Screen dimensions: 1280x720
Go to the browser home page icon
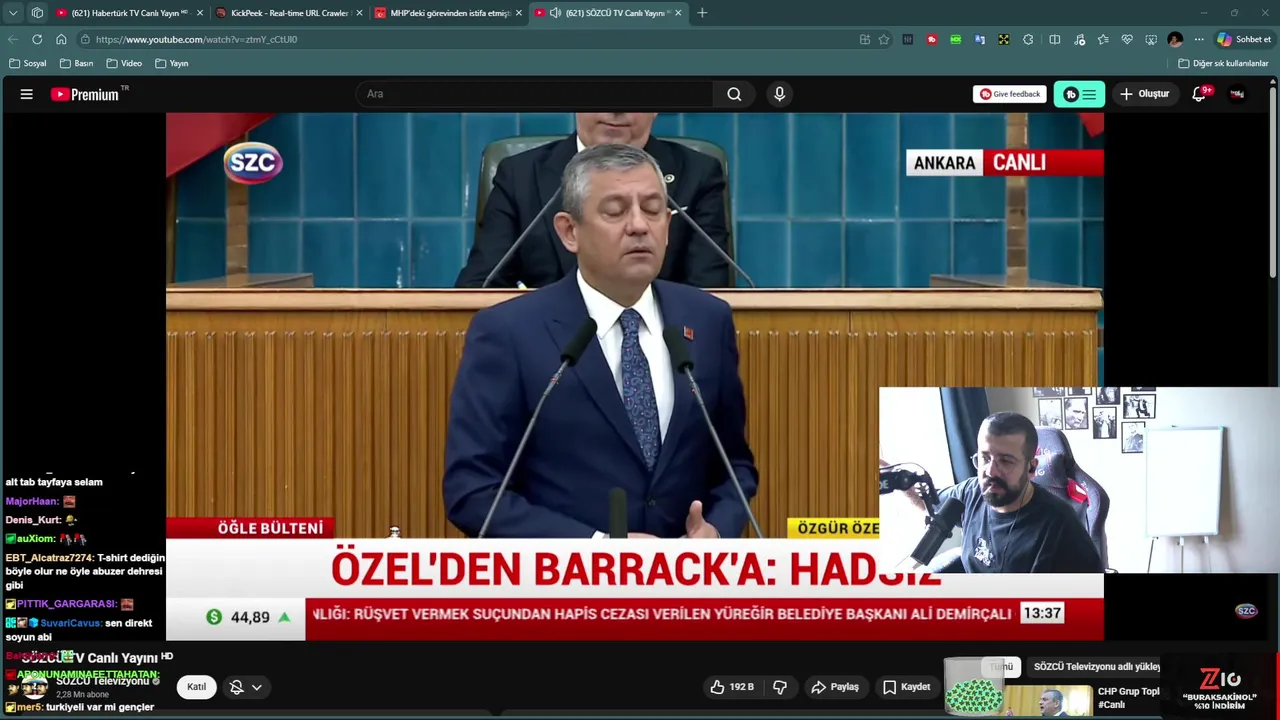pos(61,39)
